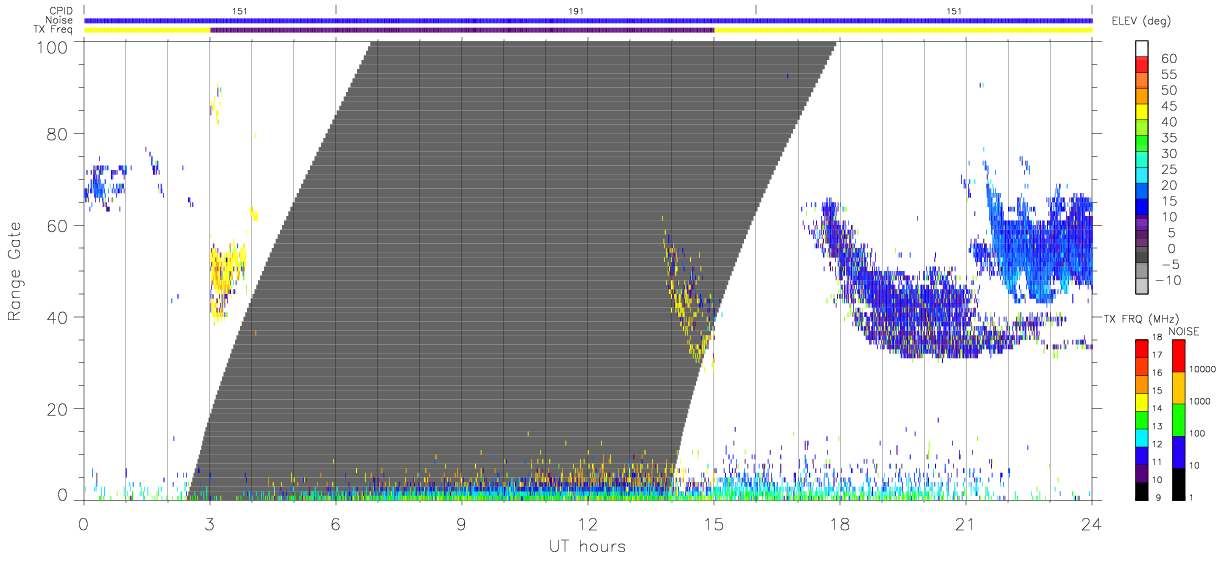
Task: Click the -10 label on ELEV legend
Action: (x=1170, y=280)
